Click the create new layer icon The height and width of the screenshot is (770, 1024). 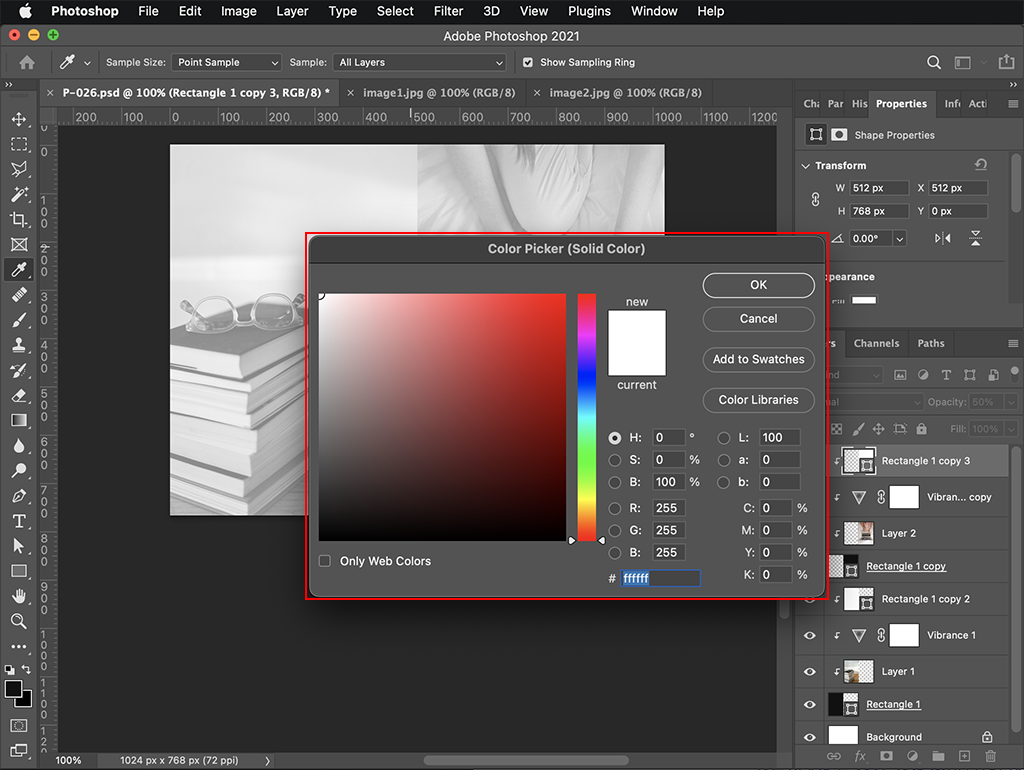coord(964,756)
